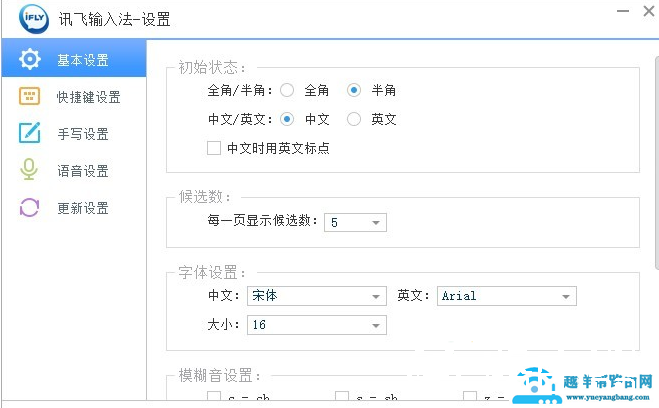Select the 半角 radio button
659x408 pixels.
pos(354,90)
